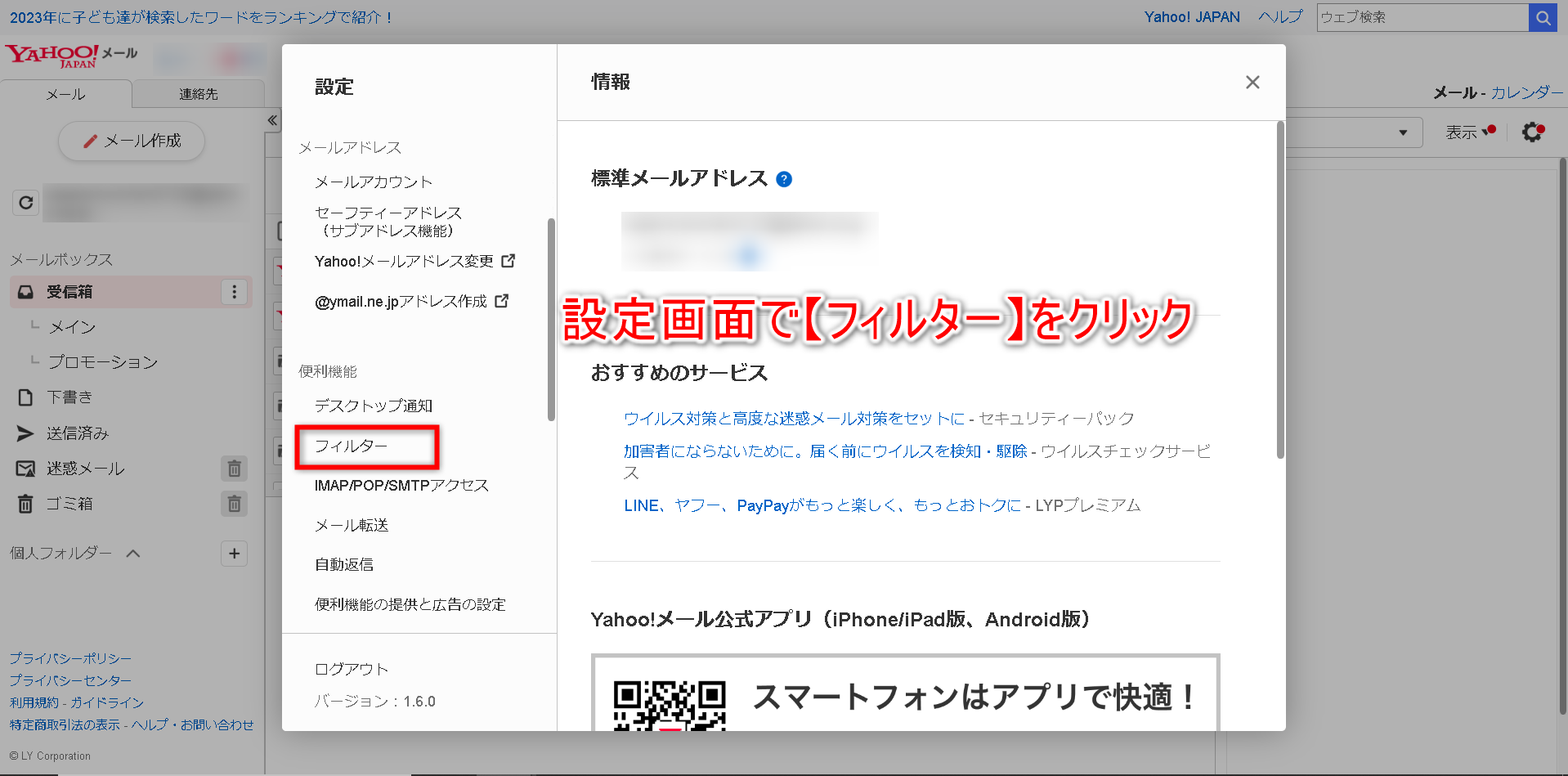Collapse the personal folders section chevron
1568x776 pixels.
pos(133,554)
